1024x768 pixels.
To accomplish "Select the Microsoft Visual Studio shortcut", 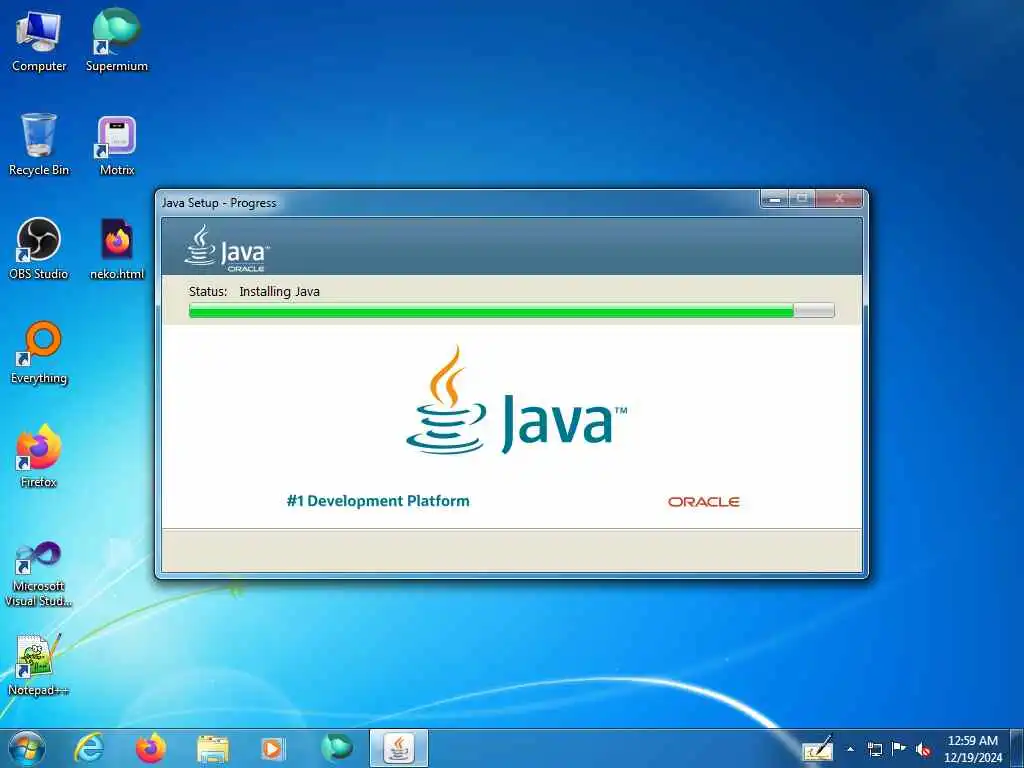I will [x=39, y=573].
